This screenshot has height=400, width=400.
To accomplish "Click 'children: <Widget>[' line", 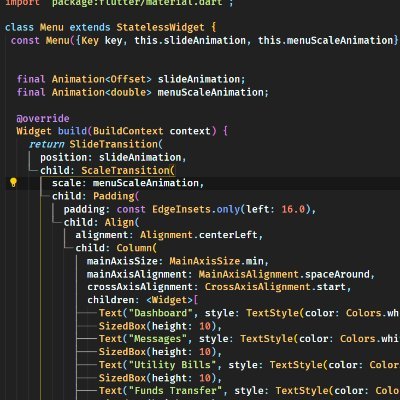I will pyautogui.click(x=143, y=300).
